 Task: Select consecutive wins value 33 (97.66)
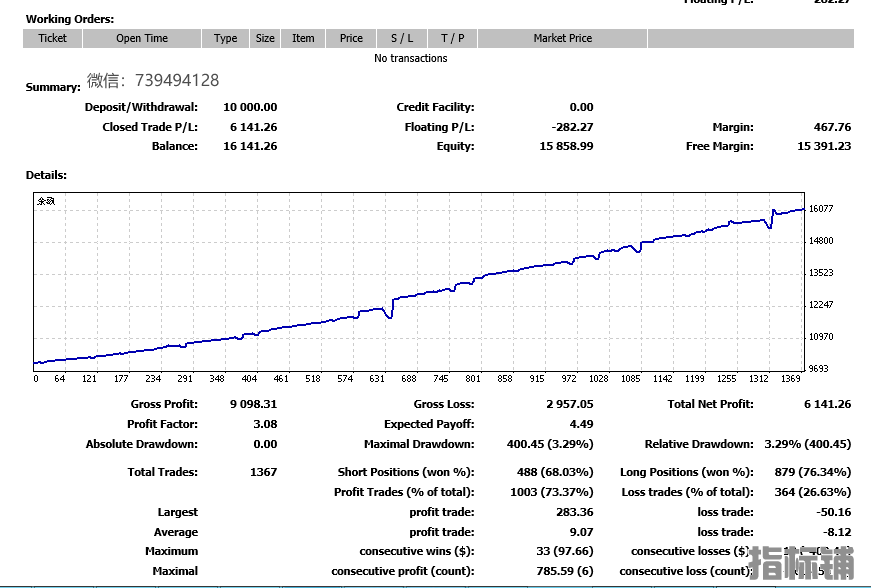pos(564,551)
